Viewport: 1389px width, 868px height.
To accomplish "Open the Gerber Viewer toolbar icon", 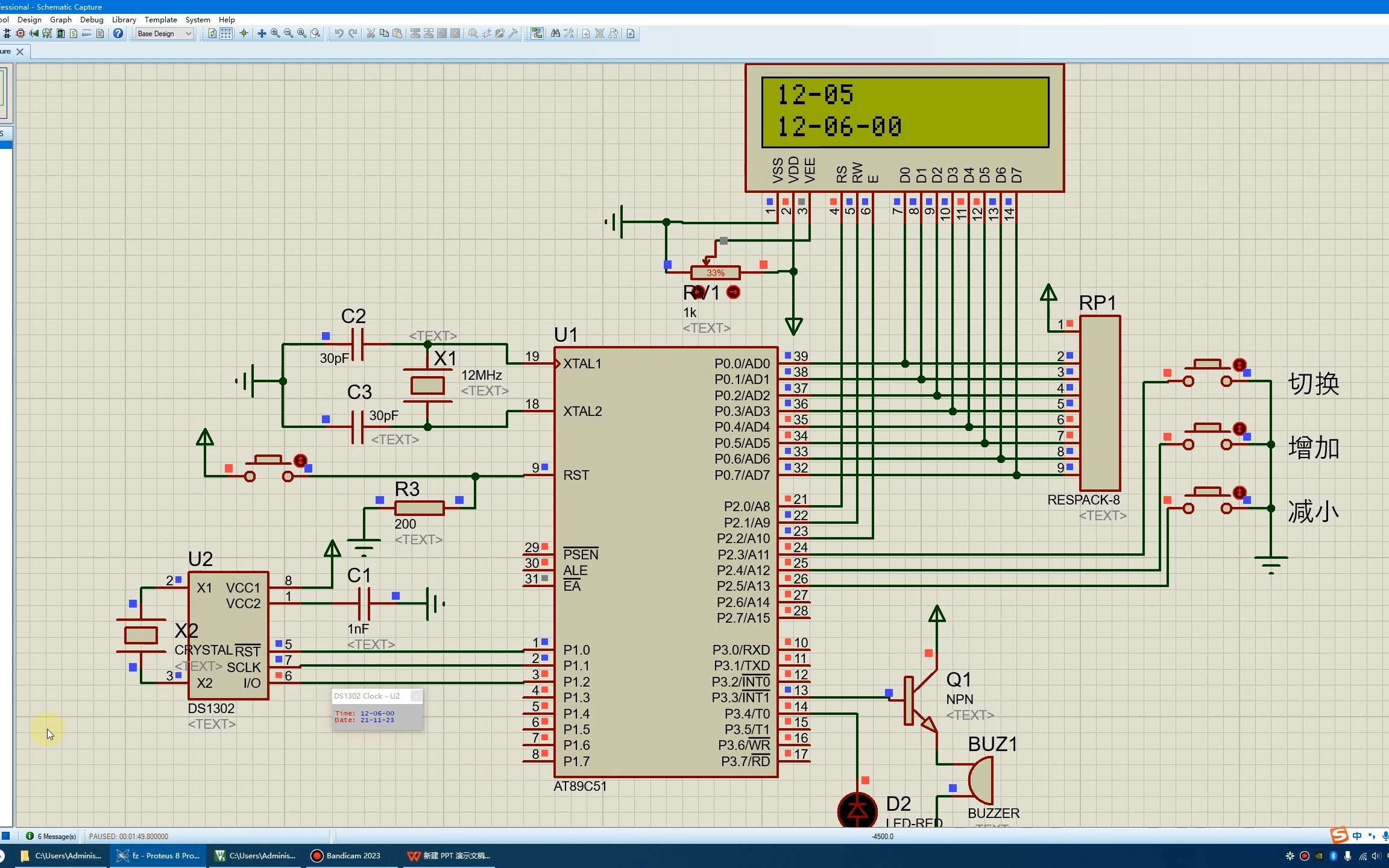I will [46, 34].
